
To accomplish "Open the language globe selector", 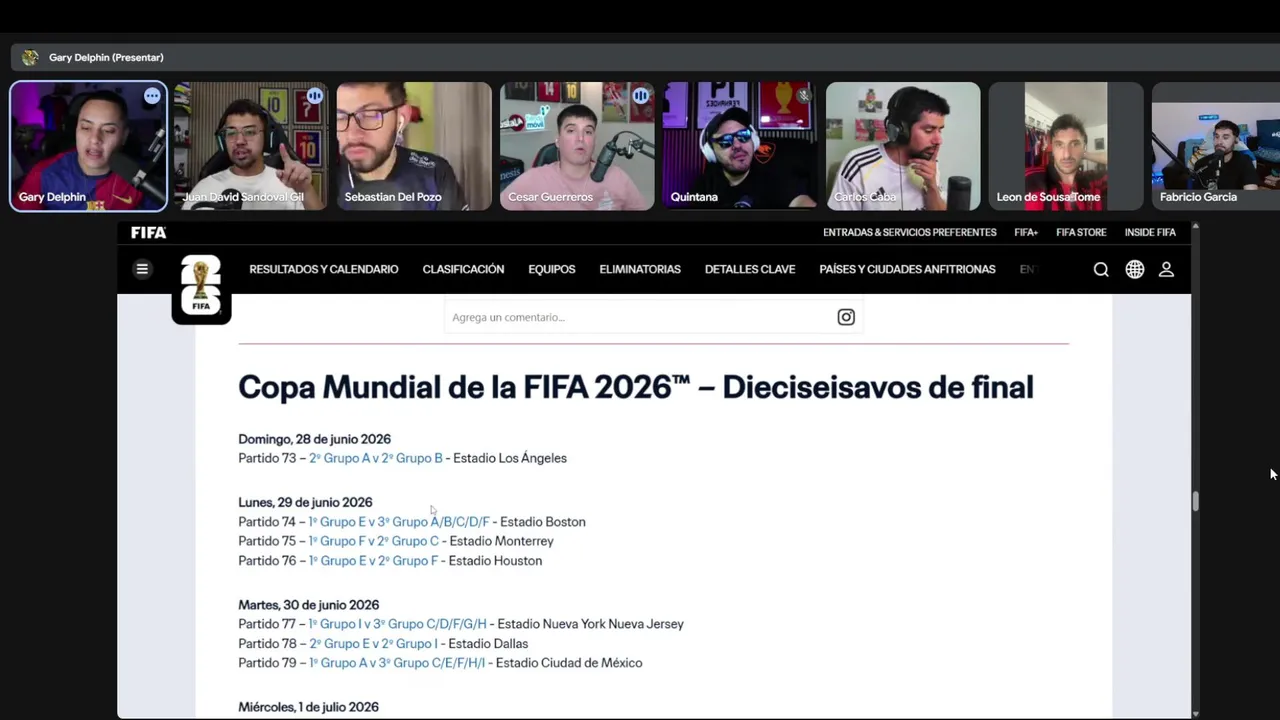I will tap(1134, 269).
